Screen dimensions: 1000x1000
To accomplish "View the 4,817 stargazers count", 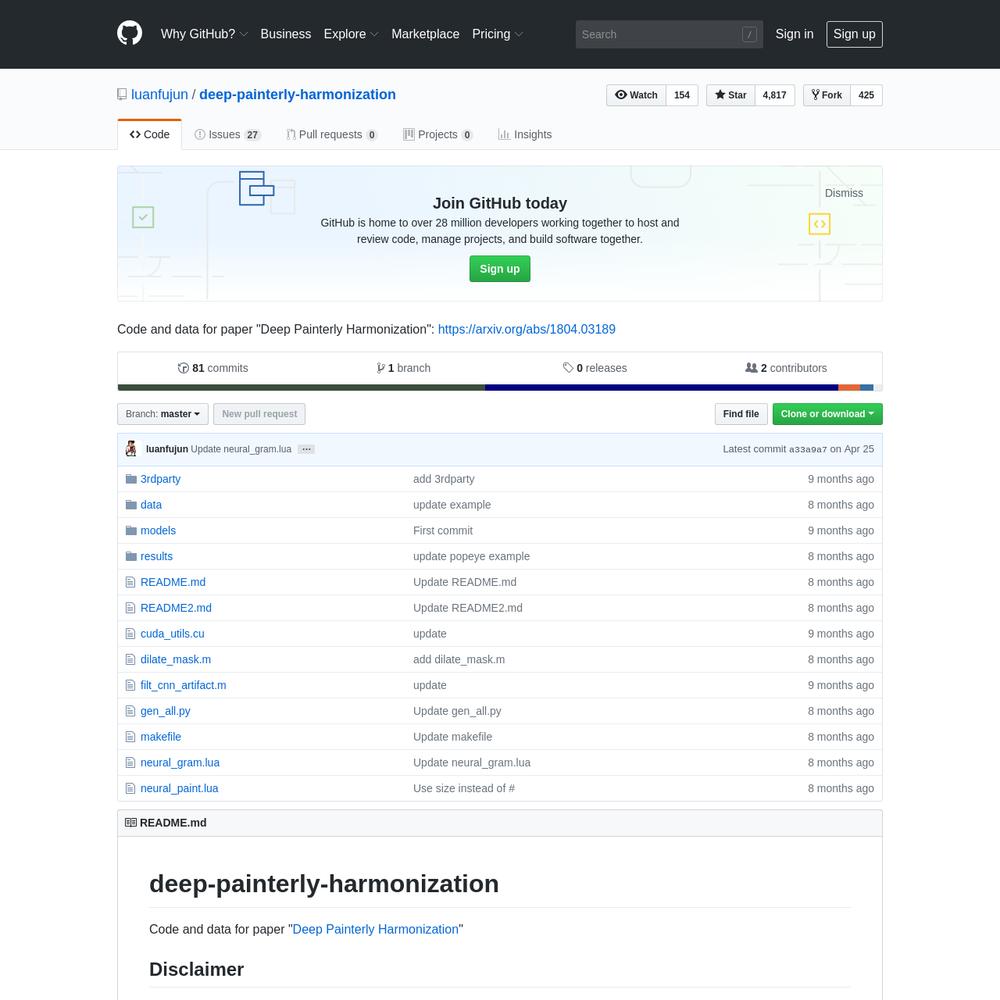I will (x=774, y=95).
